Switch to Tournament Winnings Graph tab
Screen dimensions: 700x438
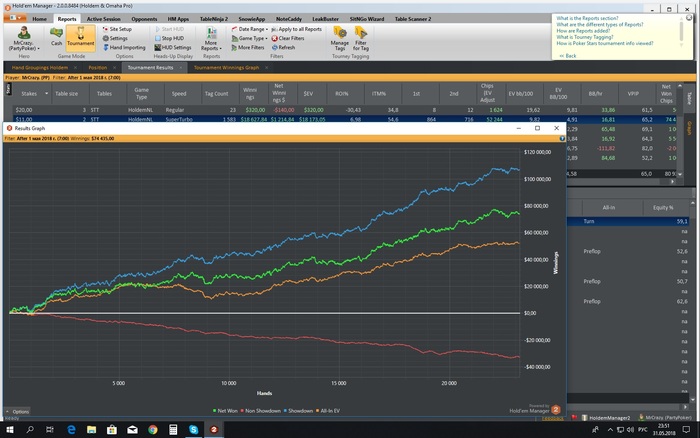tap(226, 68)
